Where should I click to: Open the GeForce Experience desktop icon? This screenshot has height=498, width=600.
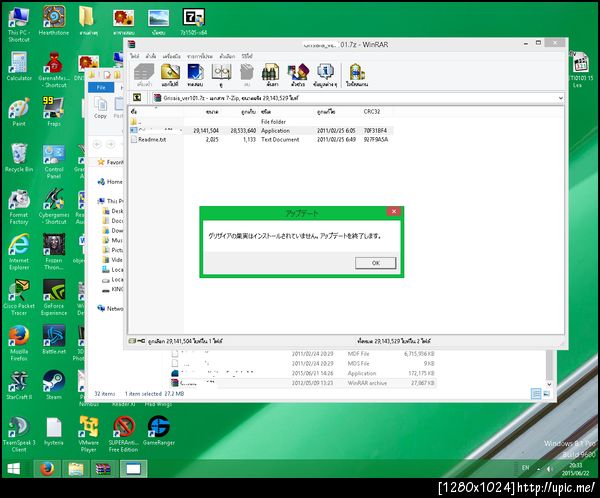(x=54, y=297)
